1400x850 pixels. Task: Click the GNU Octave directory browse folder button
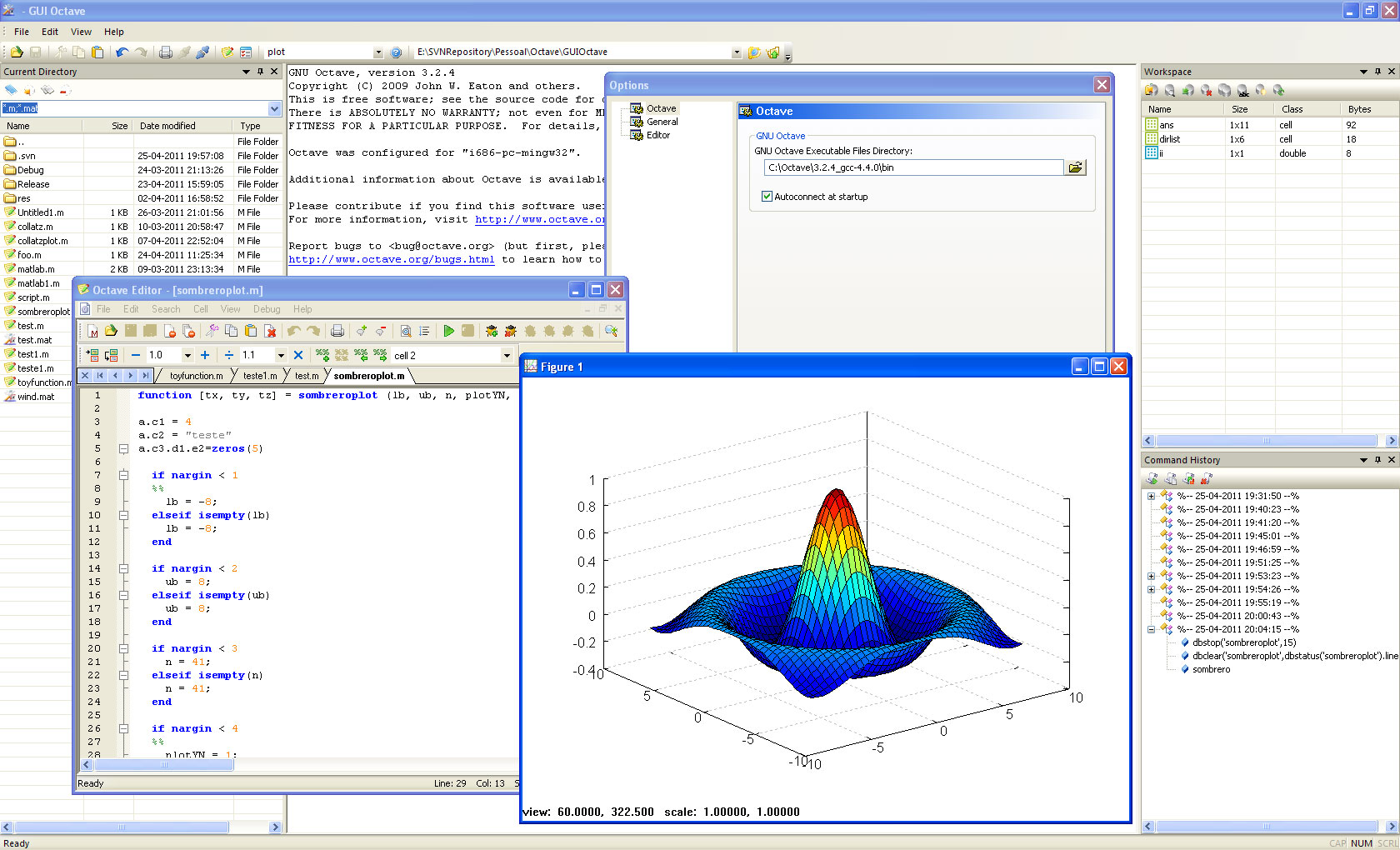click(x=1076, y=167)
